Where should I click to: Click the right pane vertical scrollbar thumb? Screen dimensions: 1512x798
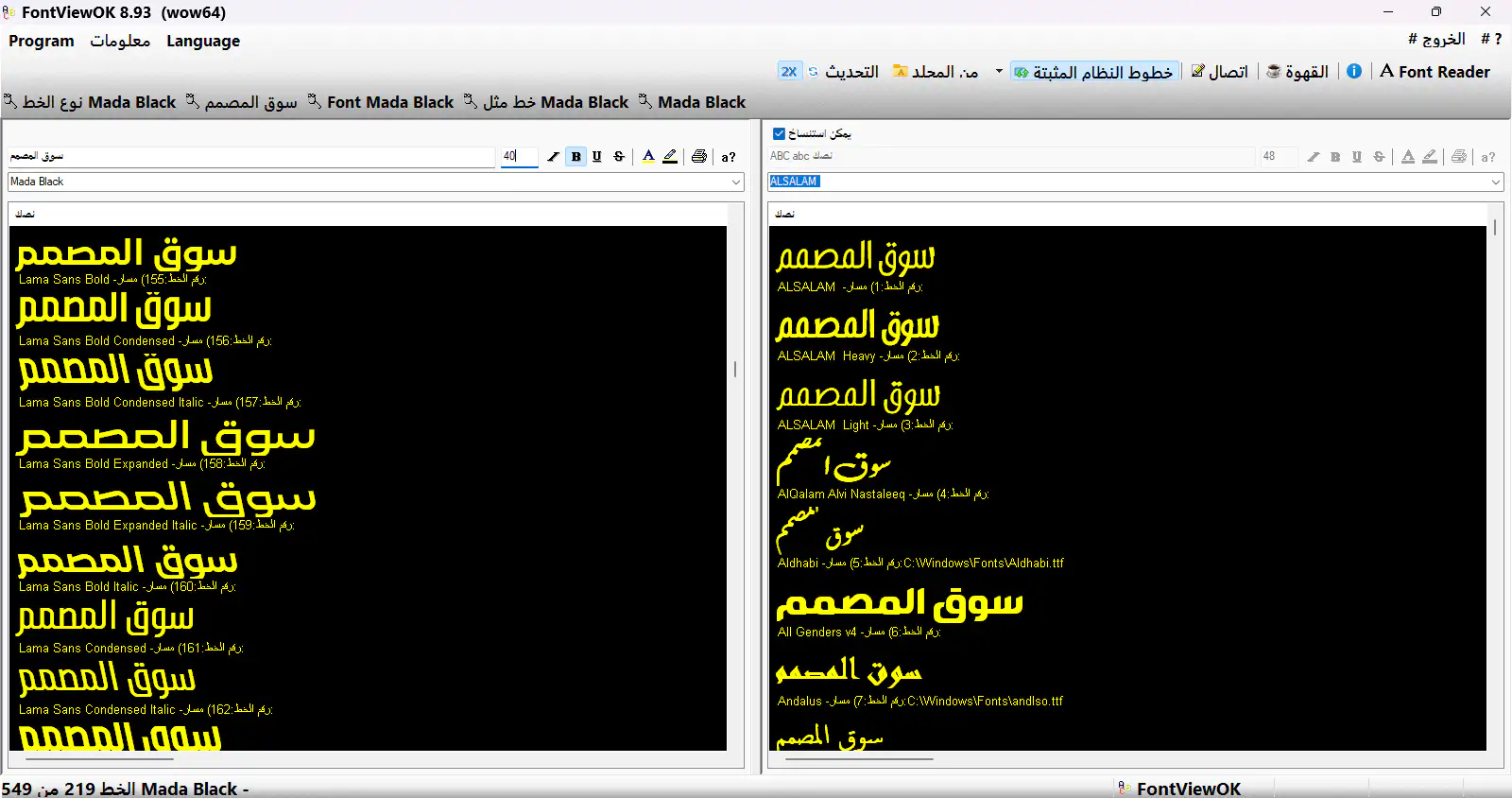1495,228
